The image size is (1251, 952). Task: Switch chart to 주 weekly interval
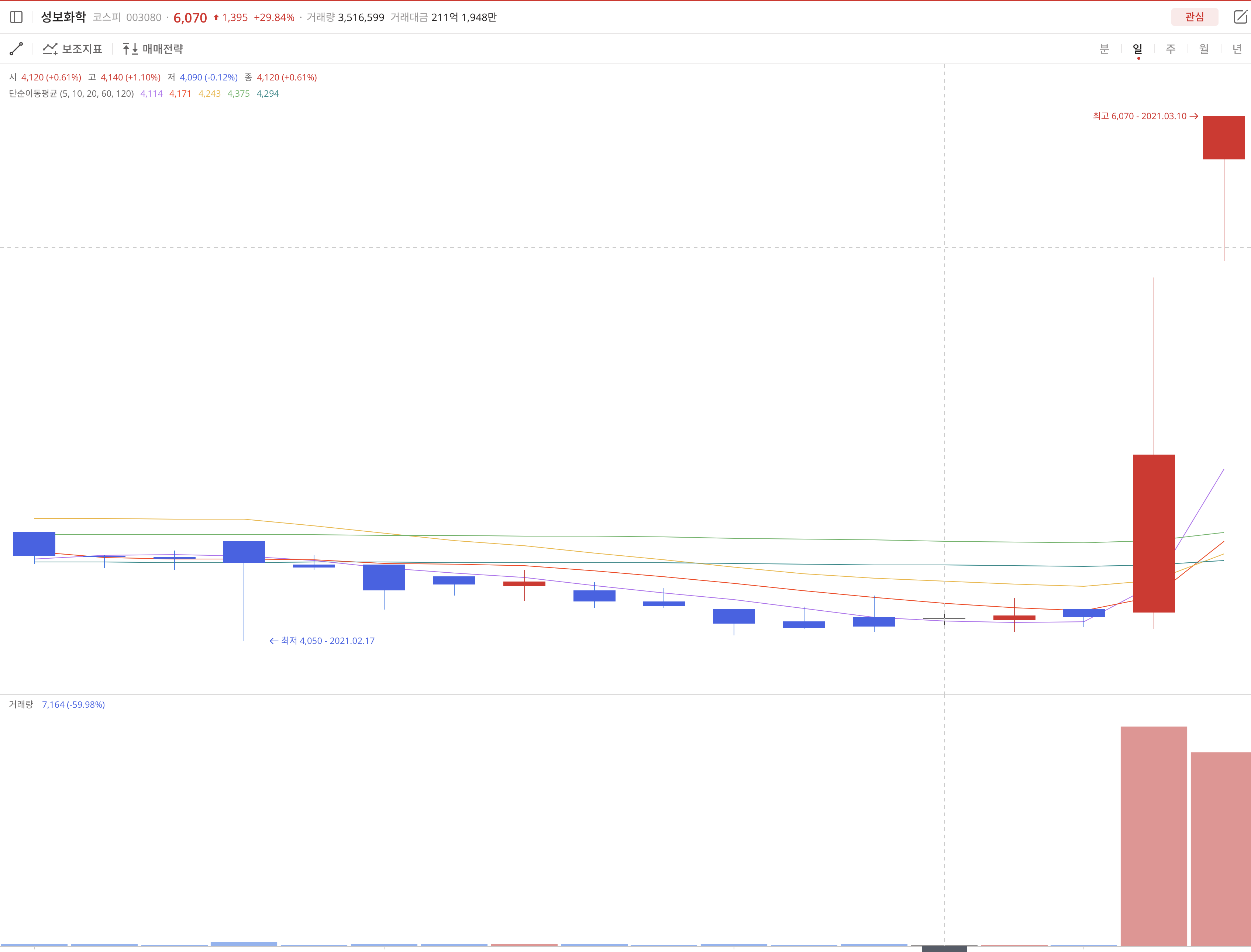tap(1171, 49)
